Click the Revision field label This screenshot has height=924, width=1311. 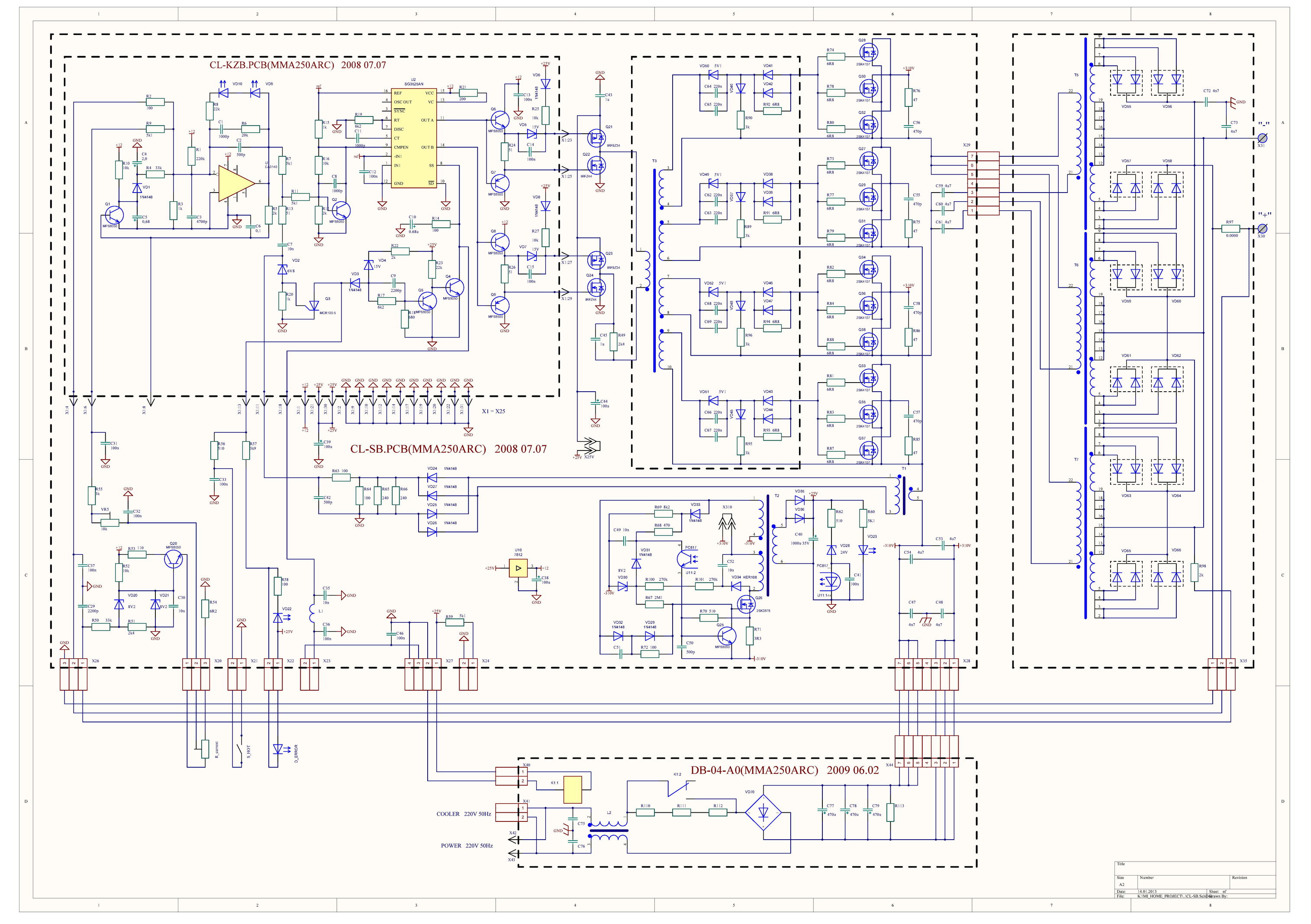tap(1240, 877)
